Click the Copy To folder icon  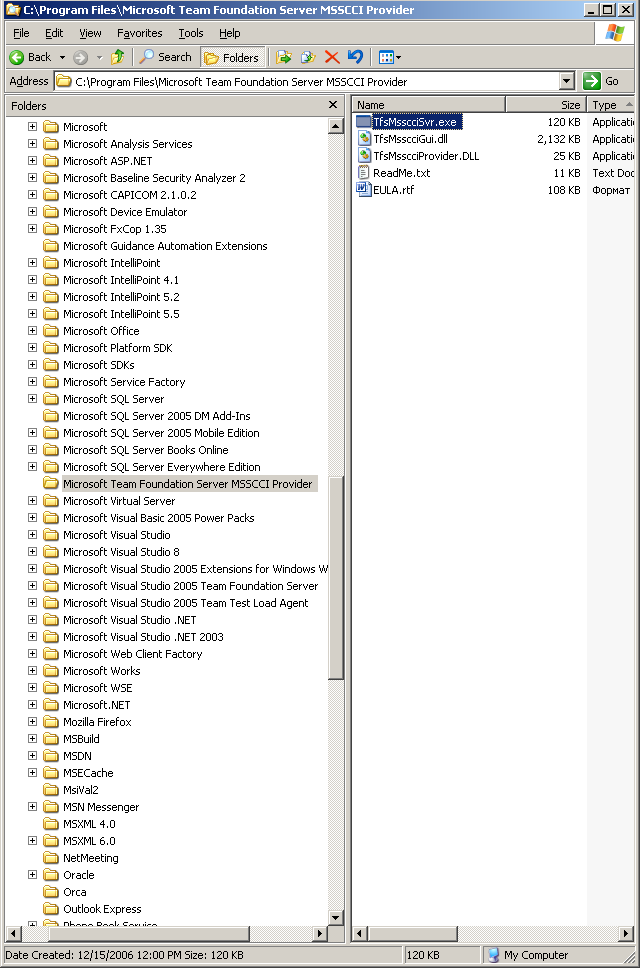tap(308, 57)
